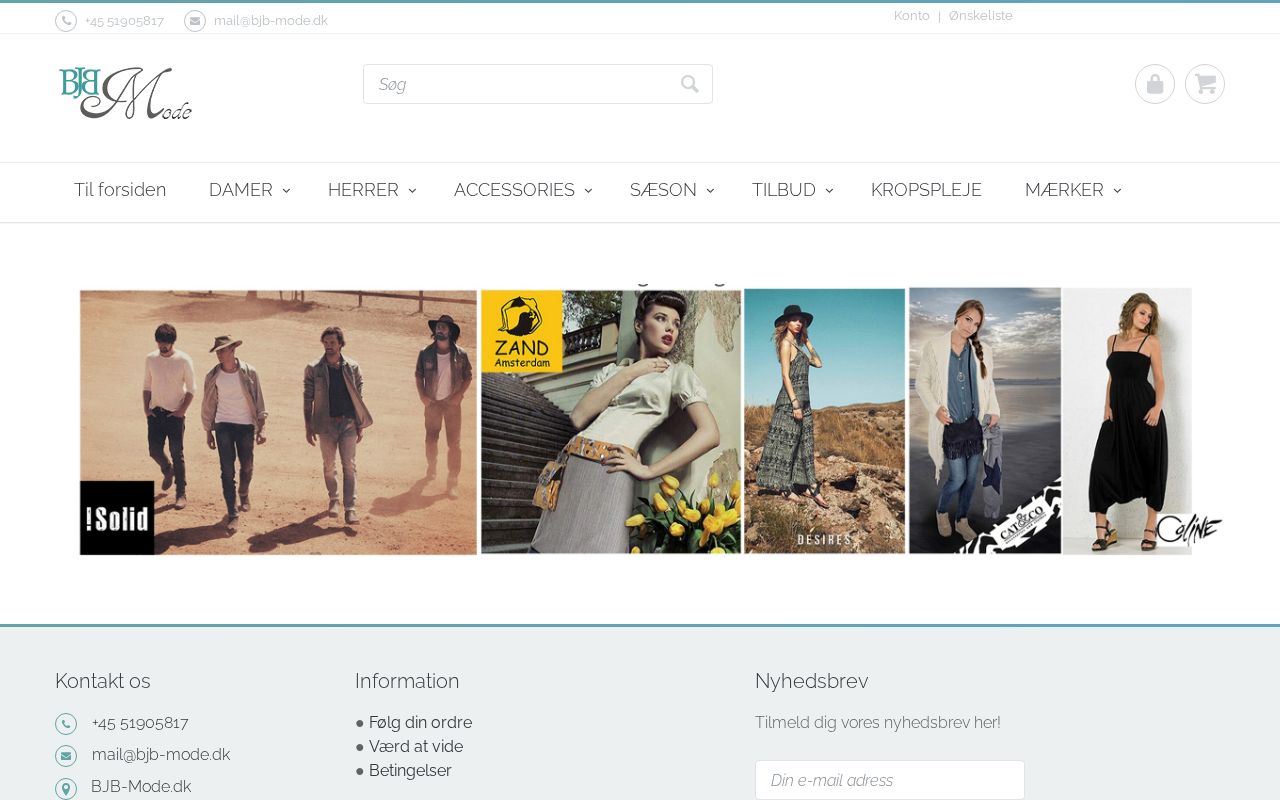Open Værd at vide link
The width and height of the screenshot is (1280, 800).
[416, 747]
